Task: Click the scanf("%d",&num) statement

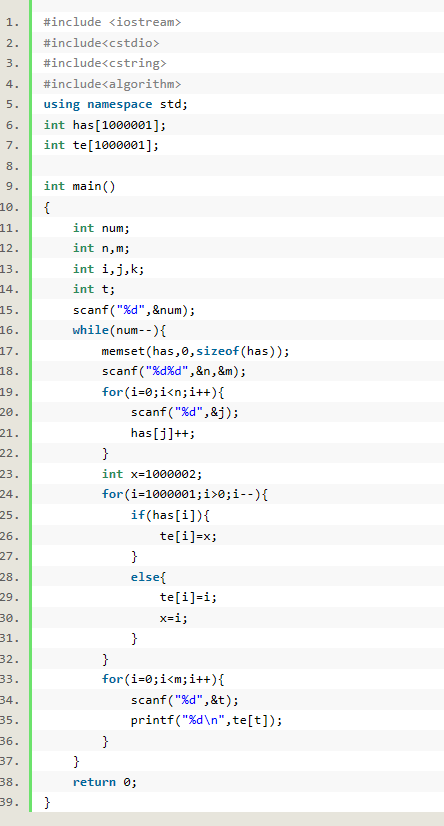Action: [x=134, y=310]
